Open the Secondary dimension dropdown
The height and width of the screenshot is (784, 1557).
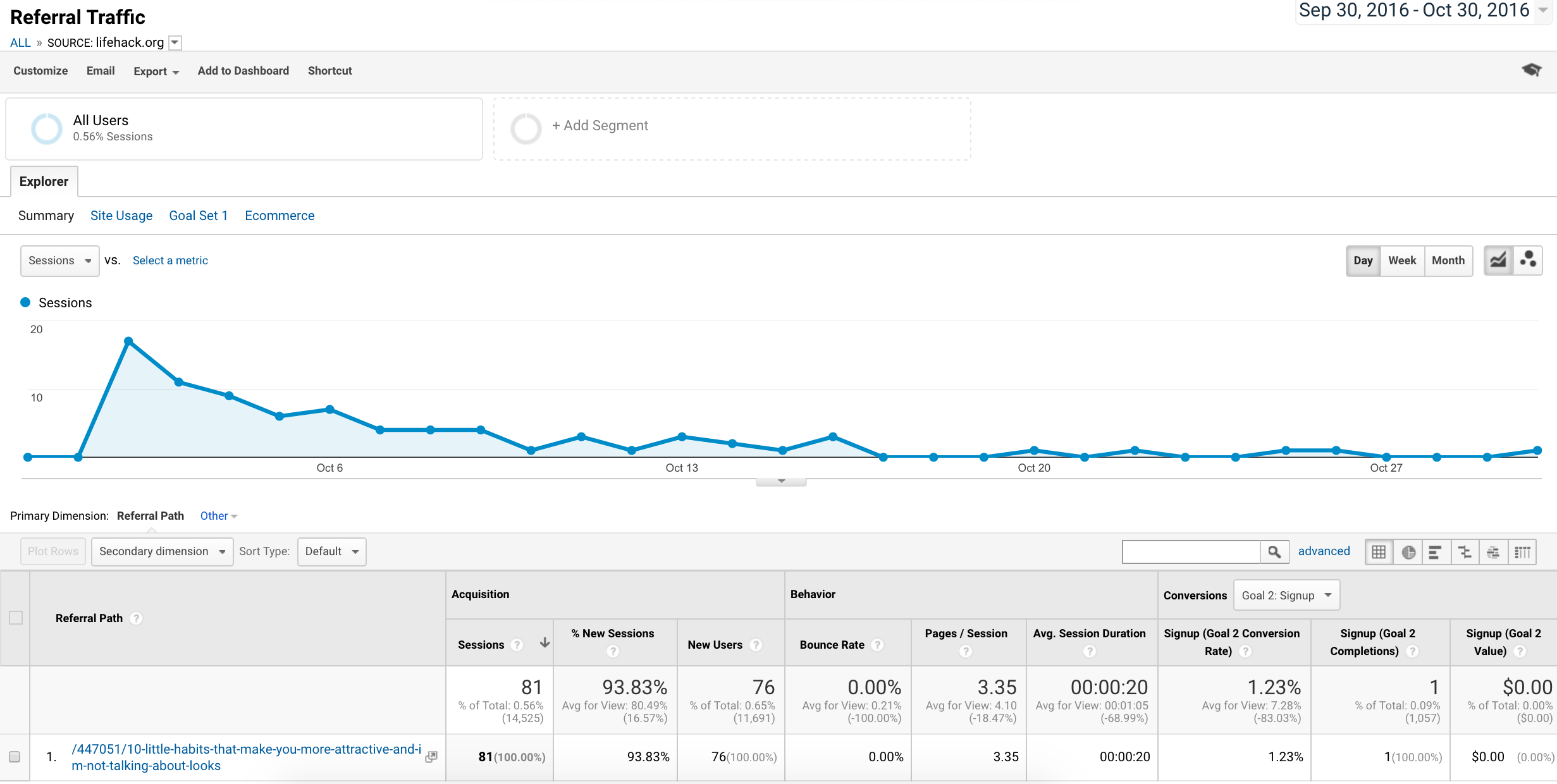click(x=162, y=551)
